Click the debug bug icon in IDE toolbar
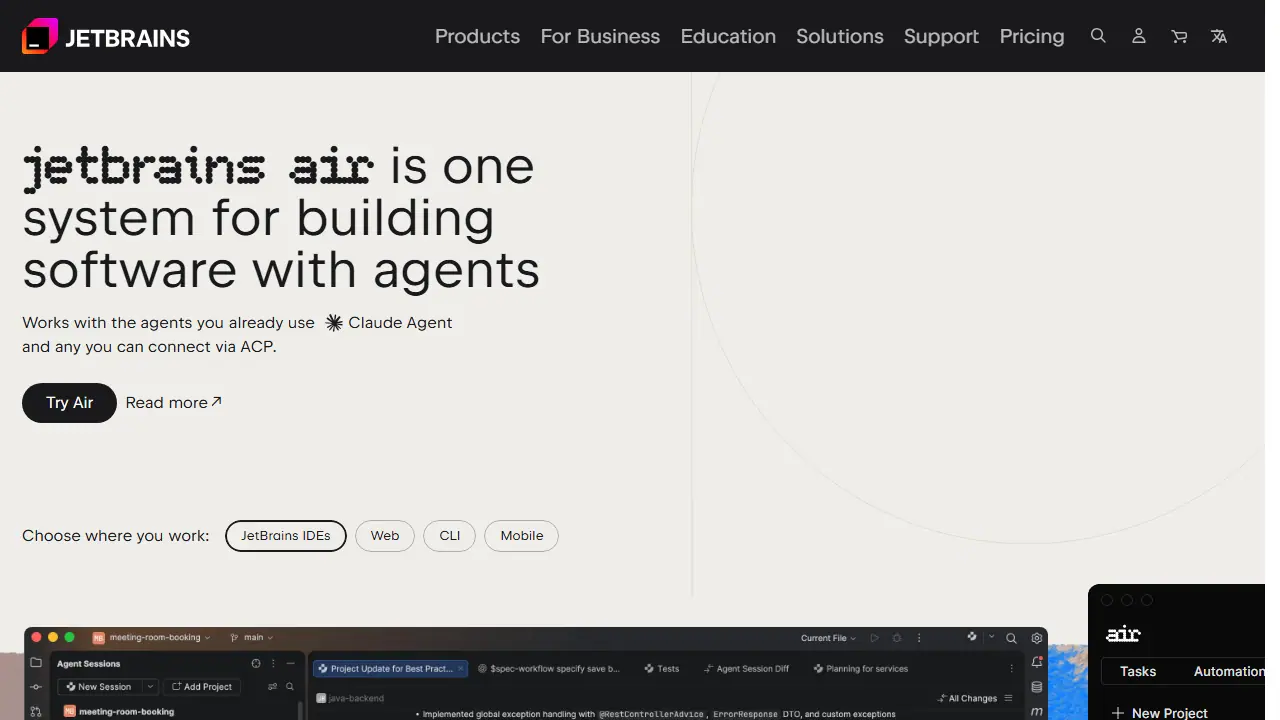The width and height of the screenshot is (1280, 720). click(897, 638)
